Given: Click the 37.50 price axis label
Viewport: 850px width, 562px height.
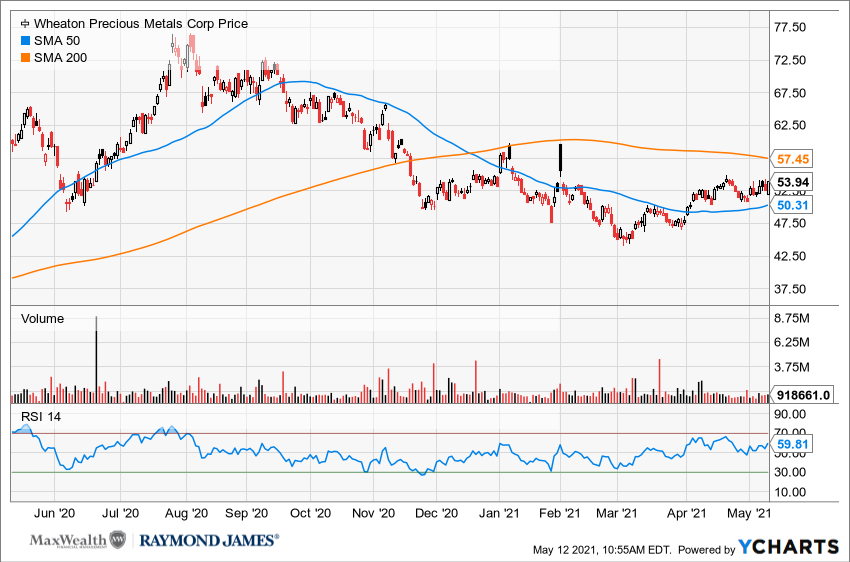Looking at the screenshot, I should [x=790, y=289].
